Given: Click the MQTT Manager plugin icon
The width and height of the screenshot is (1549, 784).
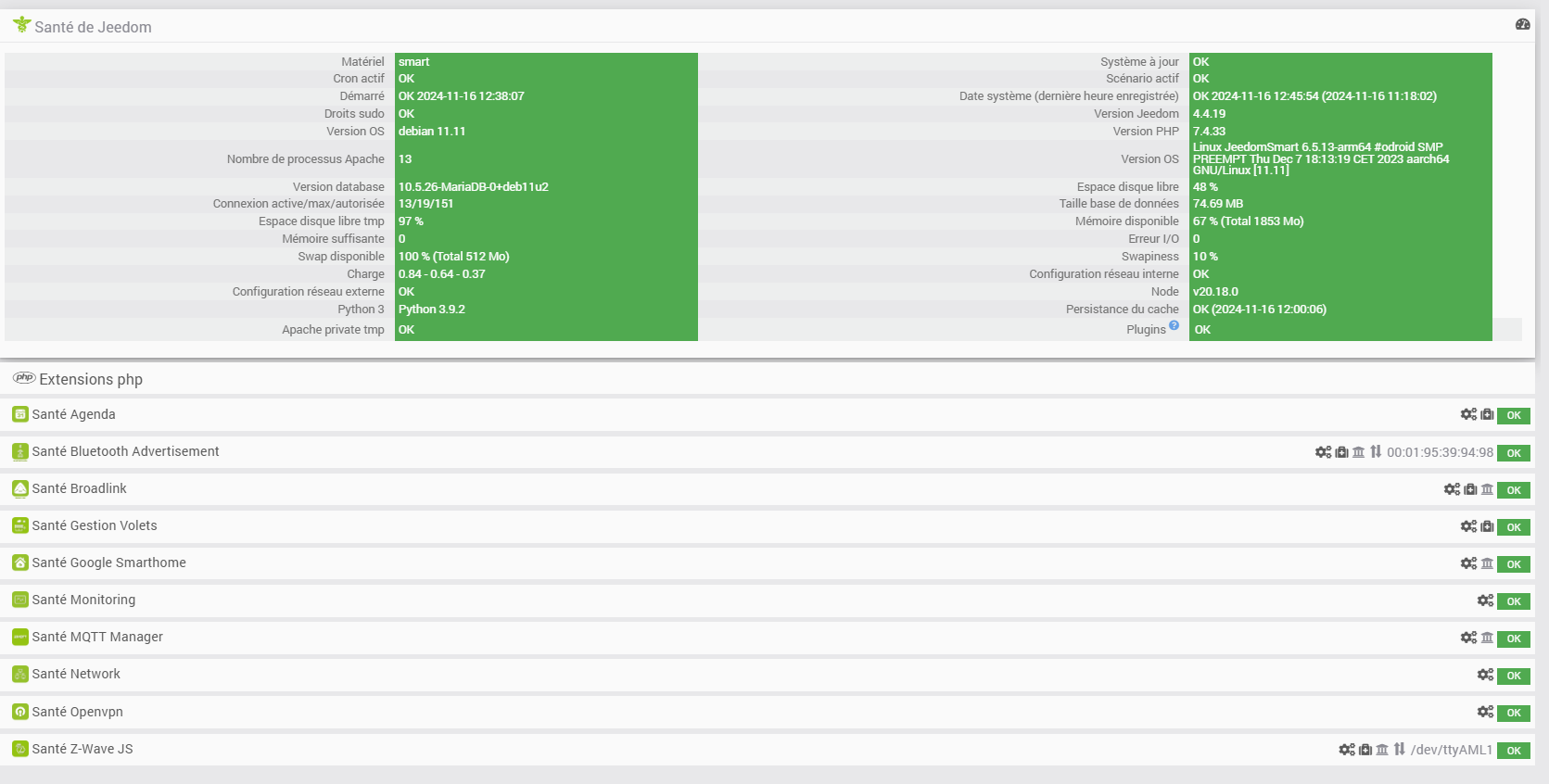Looking at the screenshot, I should pyautogui.click(x=20, y=637).
